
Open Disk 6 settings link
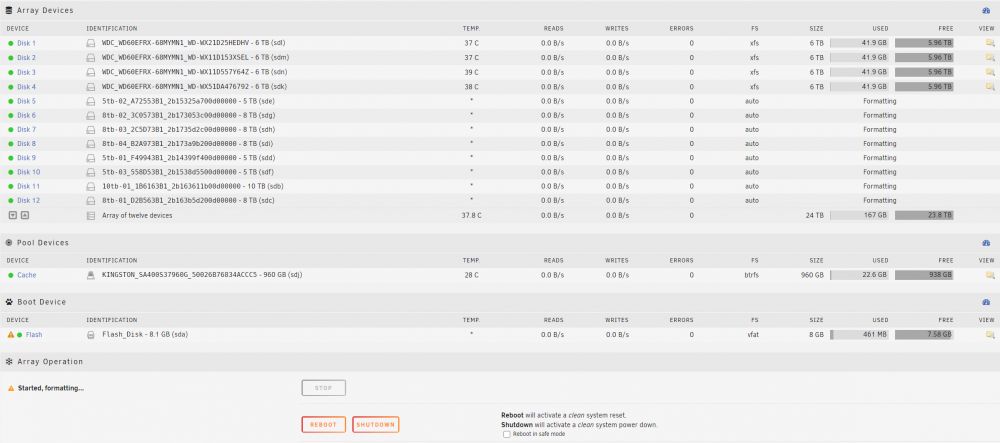(x=26, y=115)
